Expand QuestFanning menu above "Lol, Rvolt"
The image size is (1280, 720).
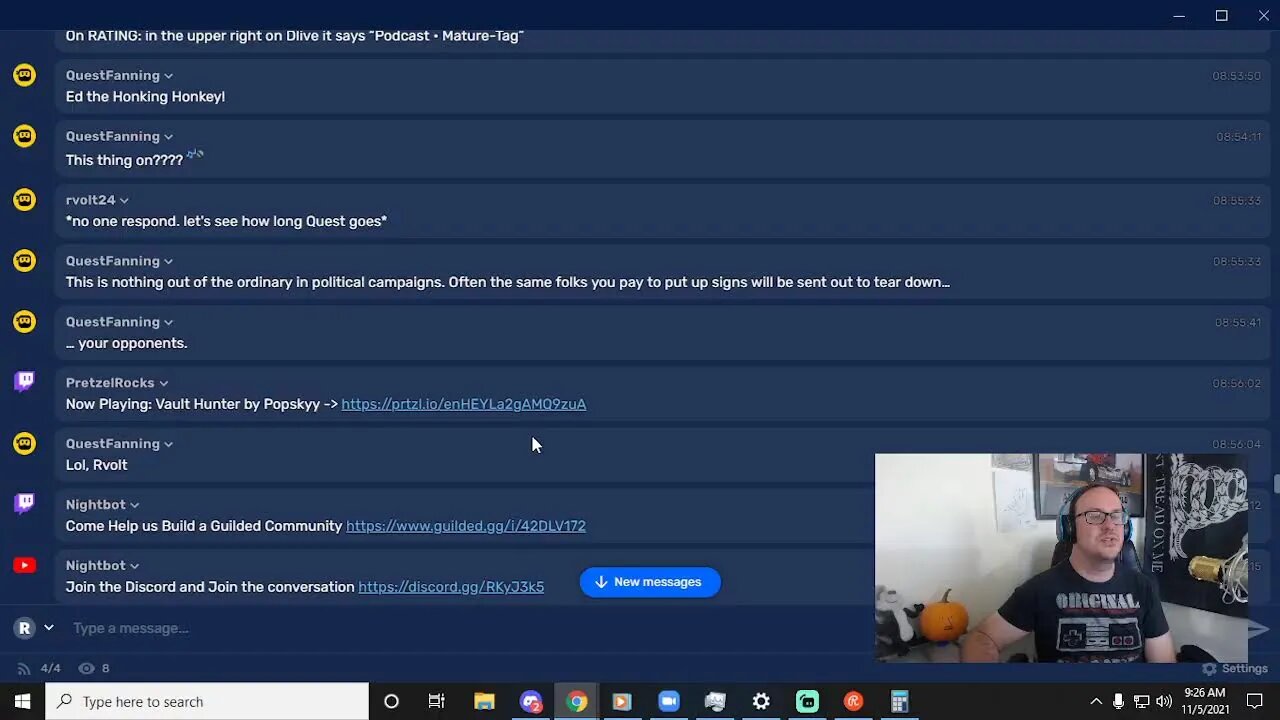point(168,444)
